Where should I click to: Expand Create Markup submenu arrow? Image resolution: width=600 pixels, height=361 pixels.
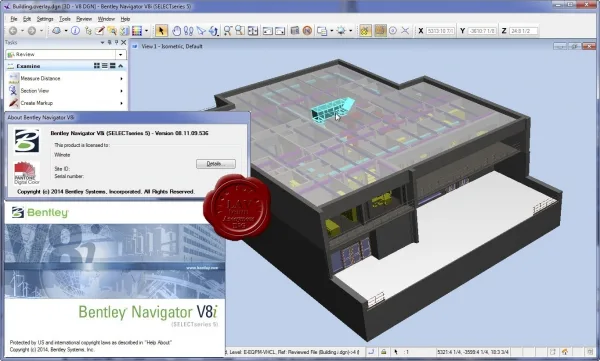click(122, 103)
